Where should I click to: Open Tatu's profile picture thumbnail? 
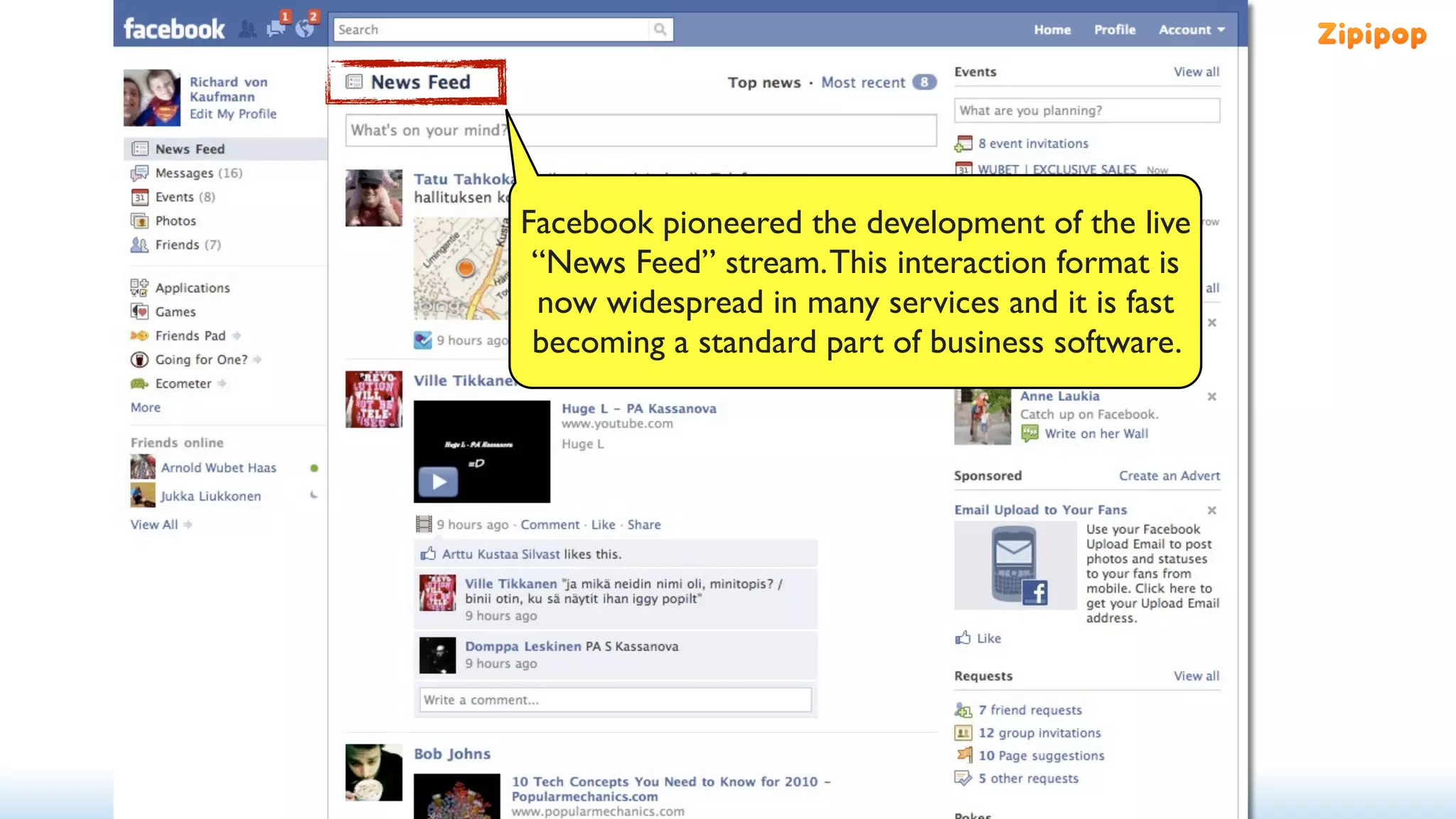[x=374, y=198]
